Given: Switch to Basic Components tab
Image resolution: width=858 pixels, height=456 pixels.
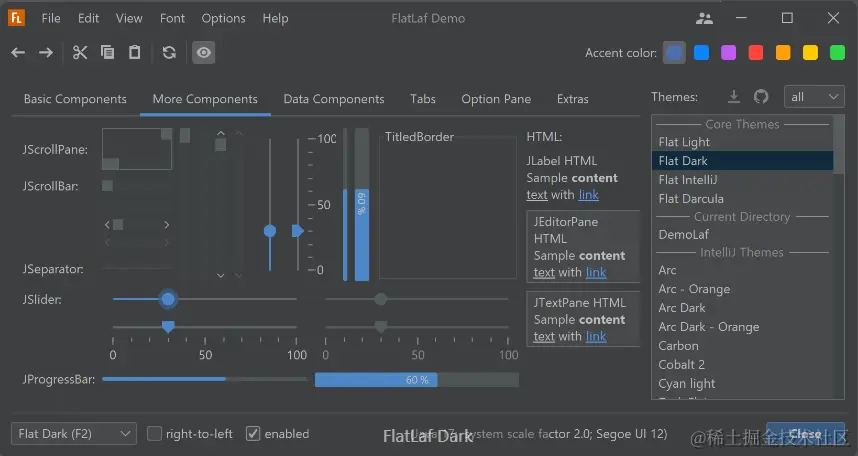Looking at the screenshot, I should click(x=75, y=99).
